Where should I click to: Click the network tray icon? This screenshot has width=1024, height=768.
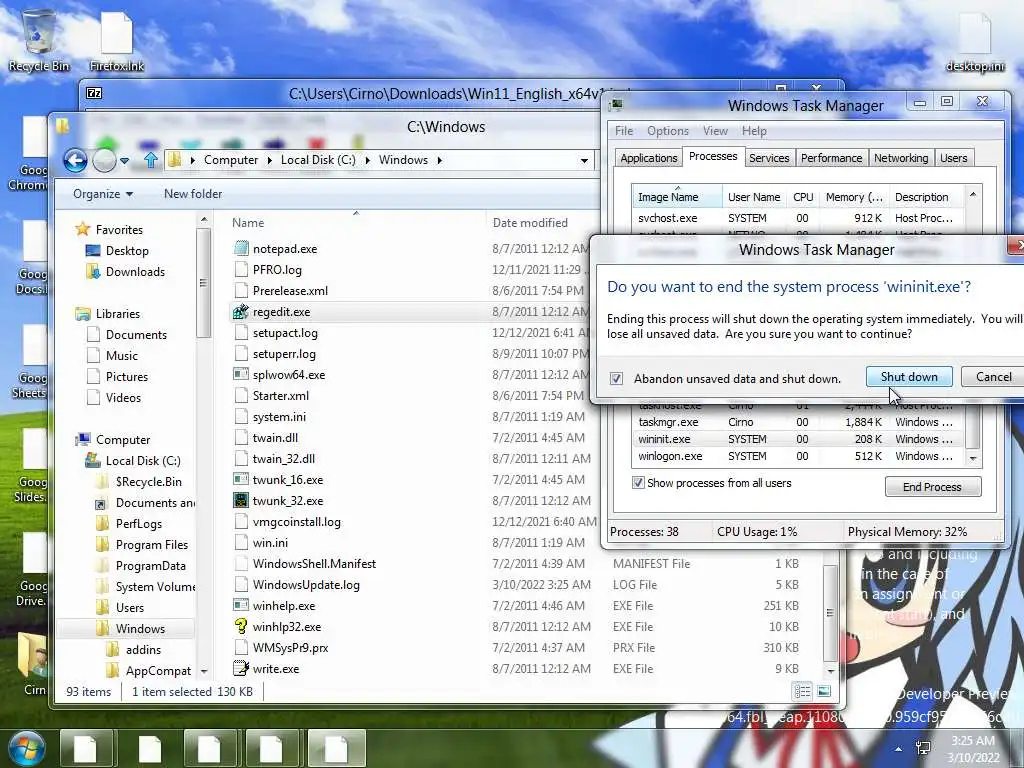point(923,748)
